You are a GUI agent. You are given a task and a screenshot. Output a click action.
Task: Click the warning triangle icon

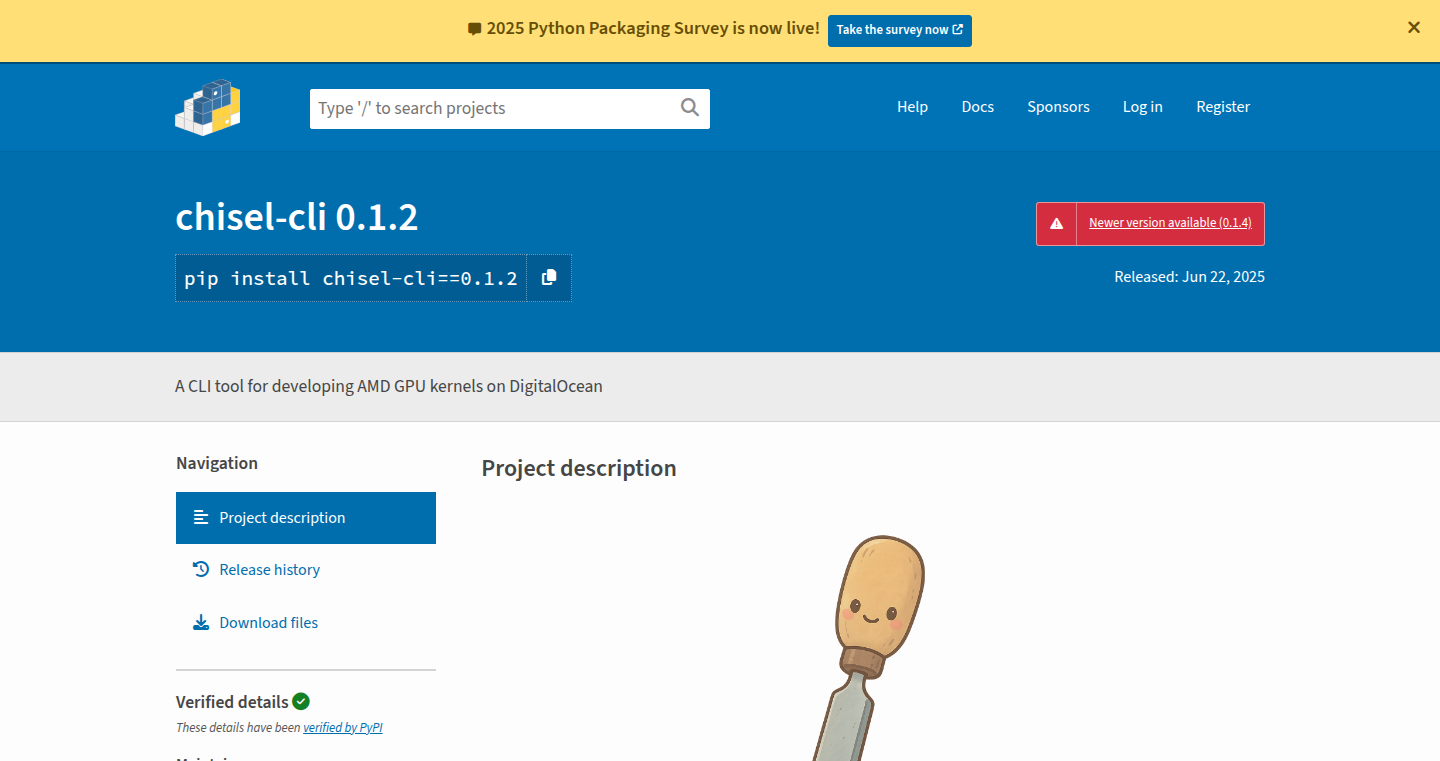click(1056, 223)
